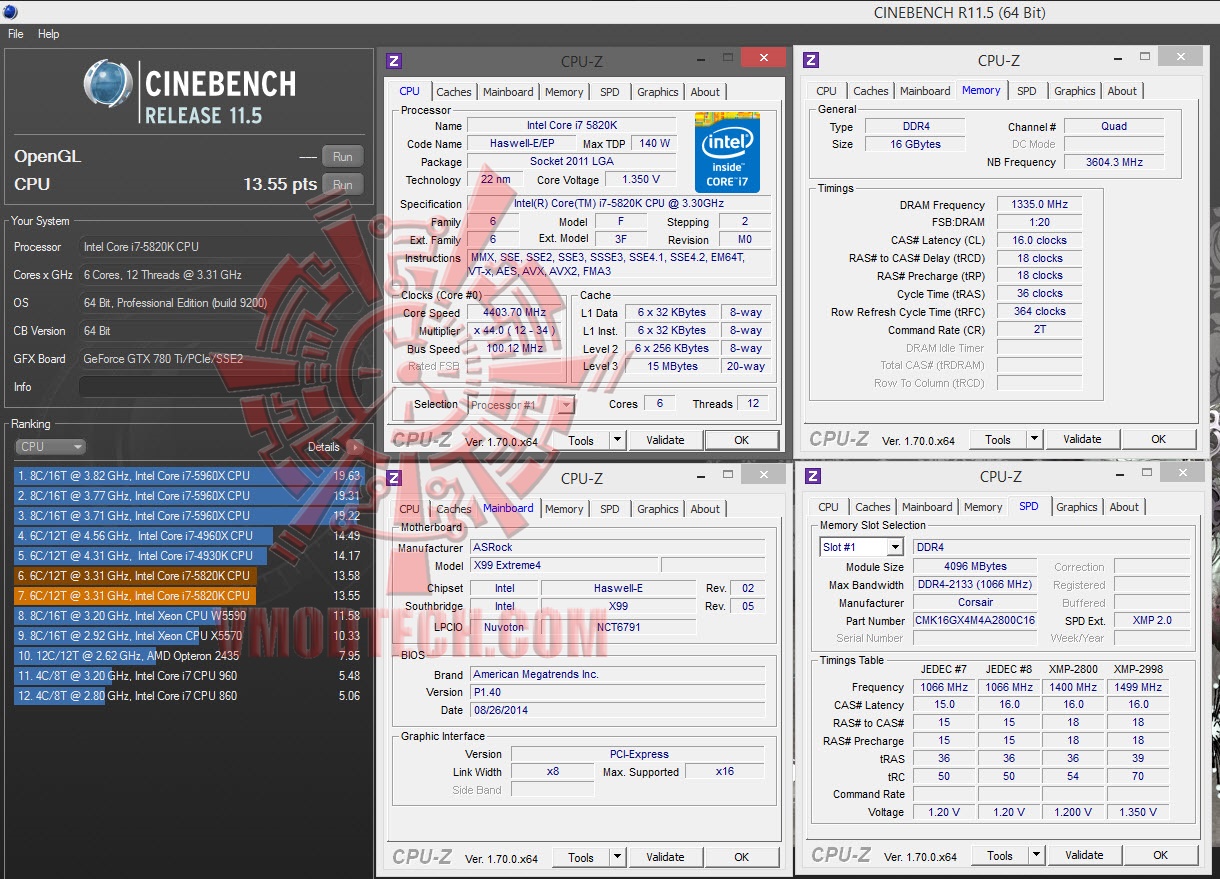Select ranking row 10 AMD Opteron 2435

coord(188,656)
